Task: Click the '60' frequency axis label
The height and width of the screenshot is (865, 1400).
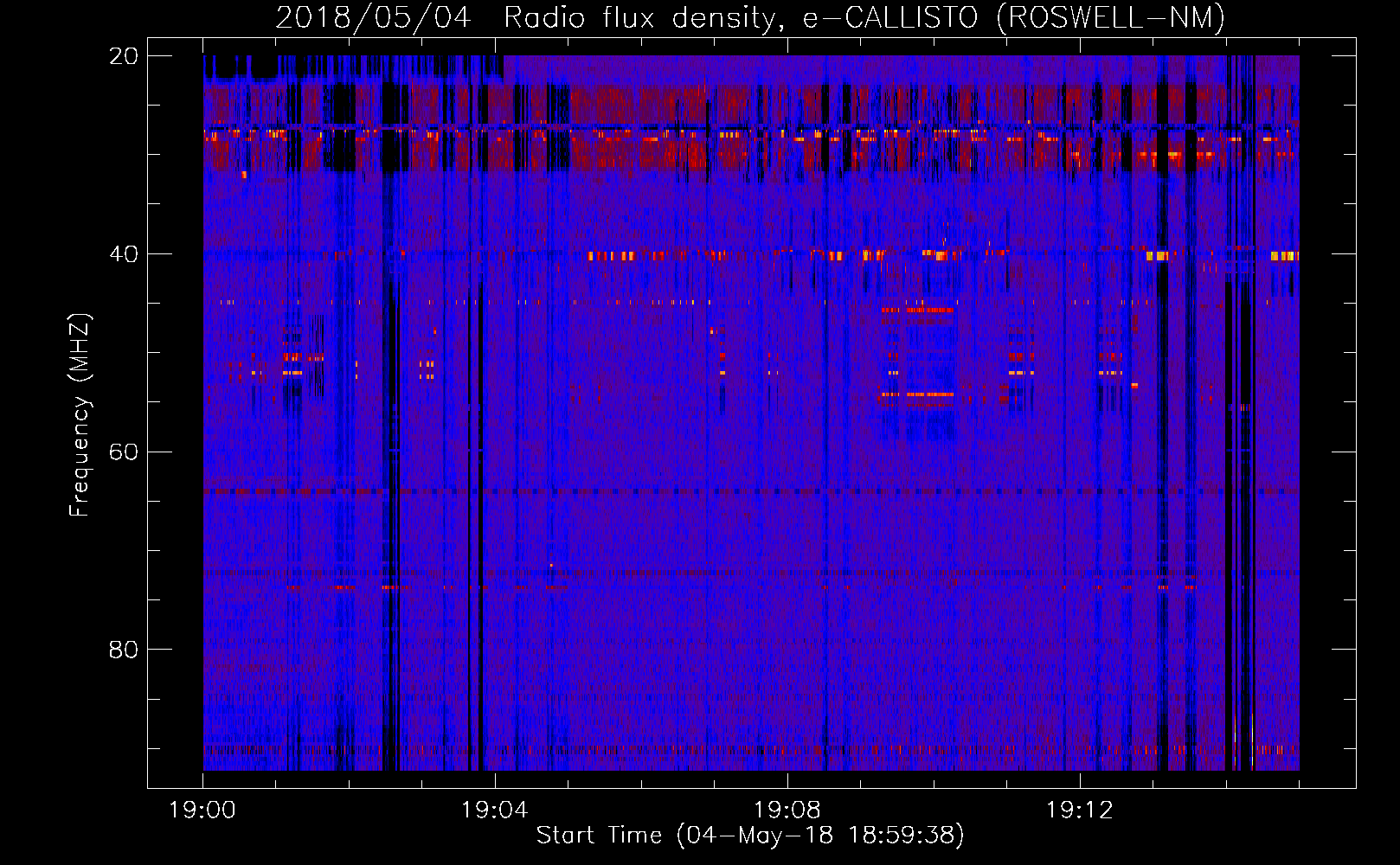Action: coord(124,452)
